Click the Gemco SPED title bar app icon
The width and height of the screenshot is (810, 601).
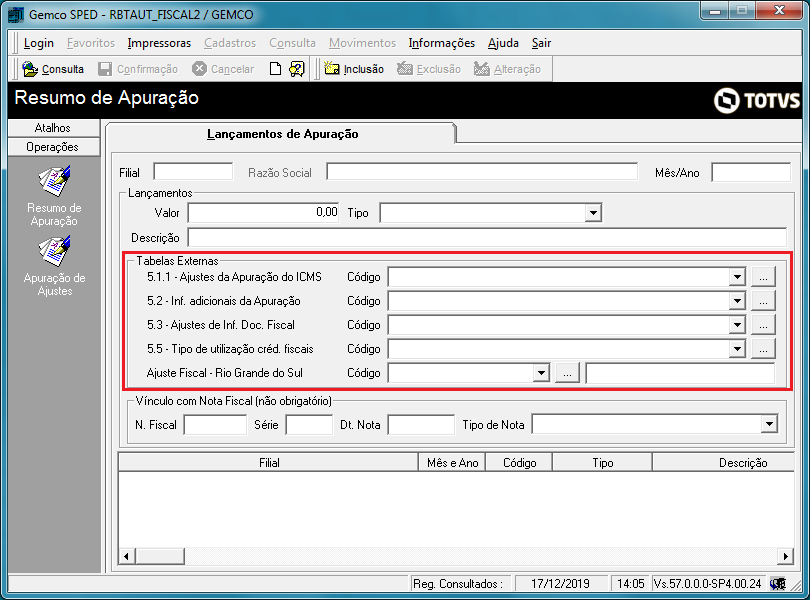pyautogui.click(x=16, y=14)
